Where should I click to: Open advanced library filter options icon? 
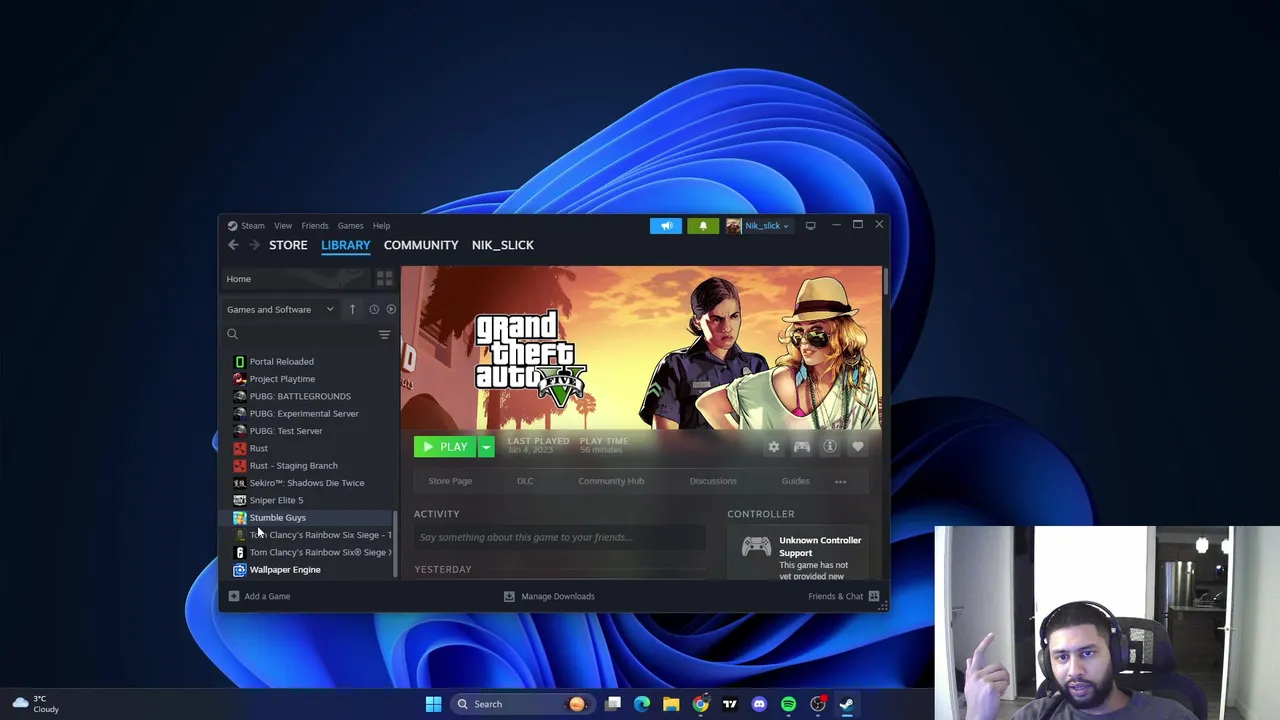384,334
